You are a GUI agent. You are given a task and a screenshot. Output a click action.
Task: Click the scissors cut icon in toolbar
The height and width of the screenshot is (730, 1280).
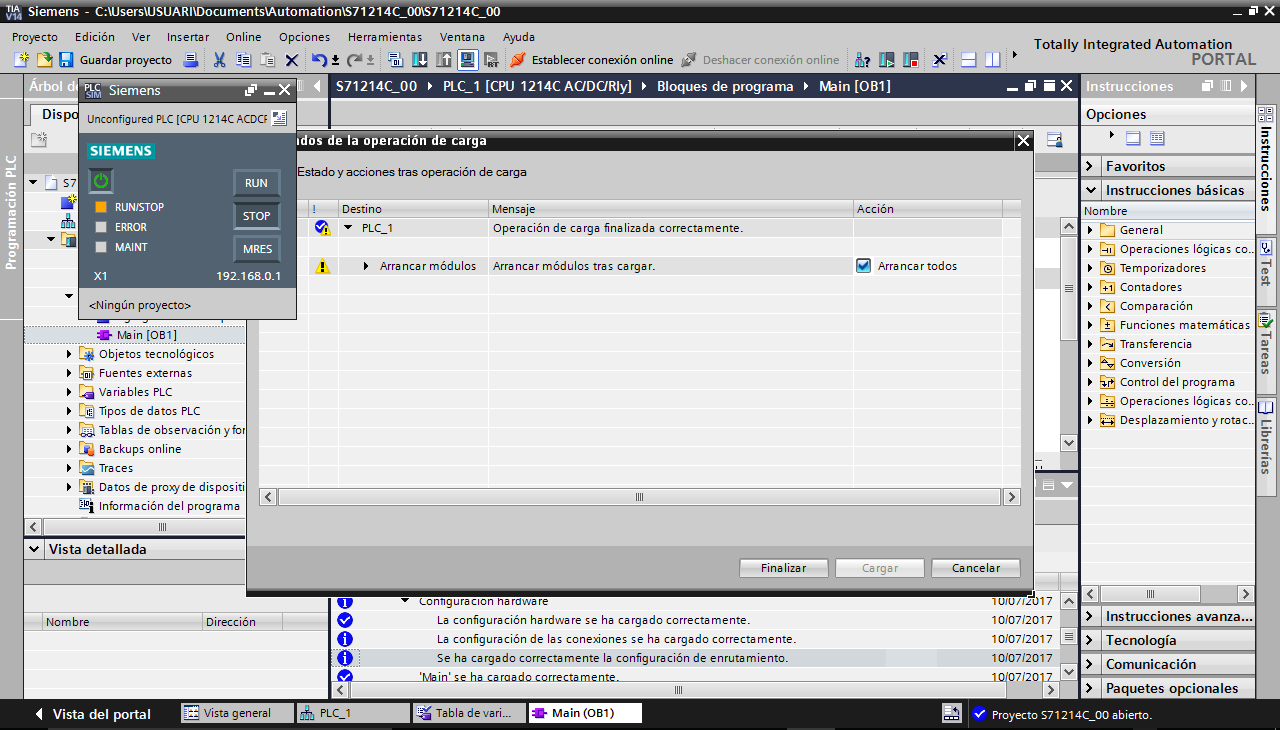point(219,60)
